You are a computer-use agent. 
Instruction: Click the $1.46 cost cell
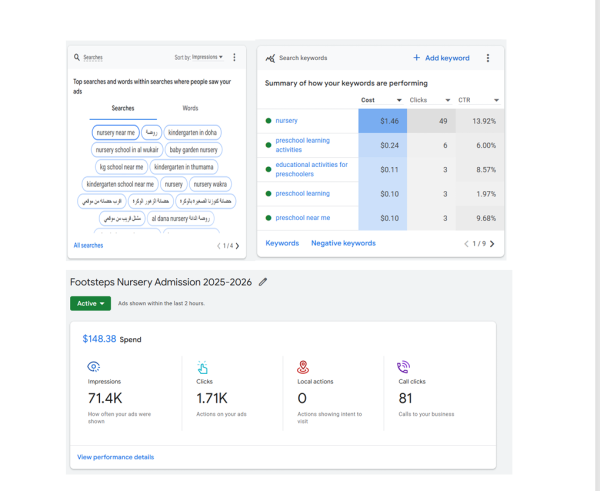383,121
